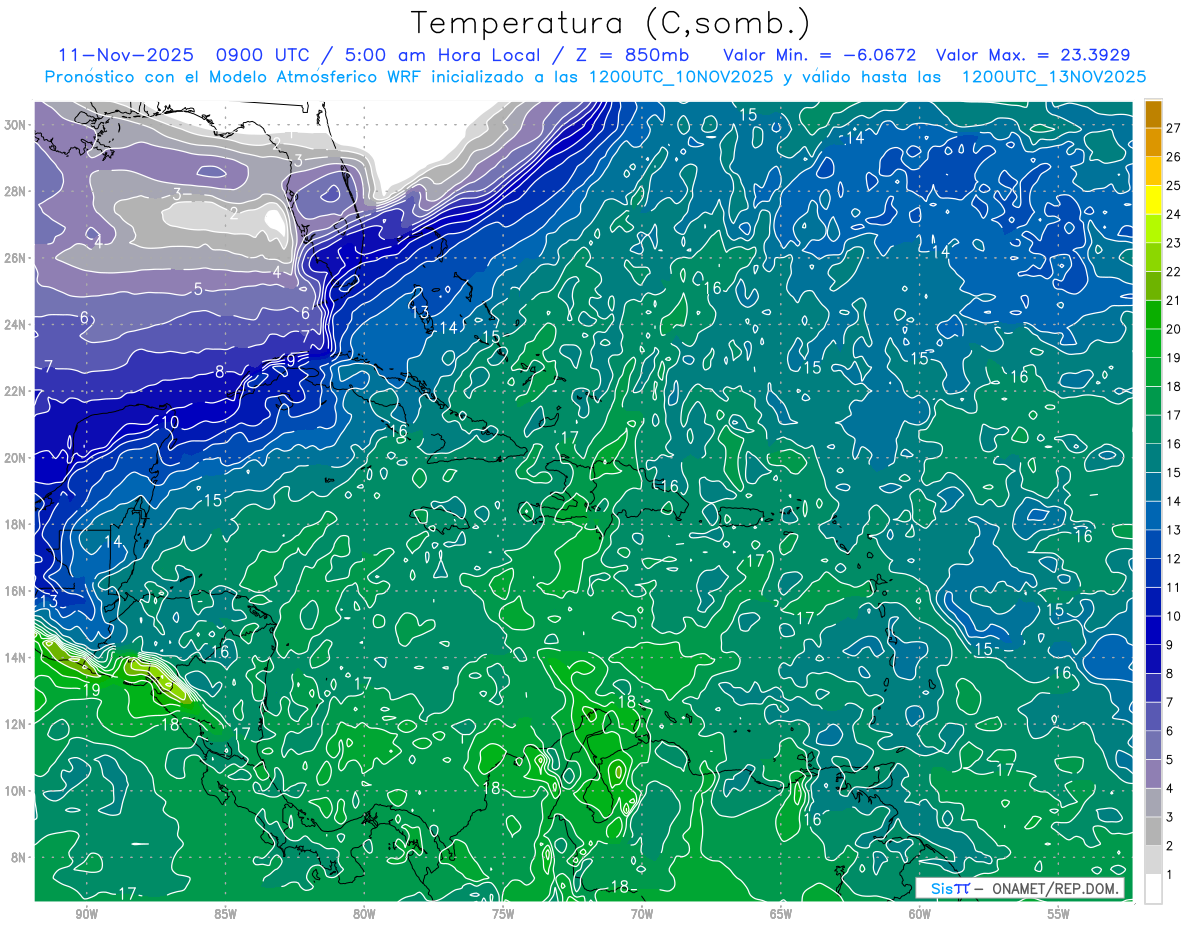Click the 70W longitude axis label
Image resolution: width=1200 pixels, height=927 pixels.
point(642,914)
